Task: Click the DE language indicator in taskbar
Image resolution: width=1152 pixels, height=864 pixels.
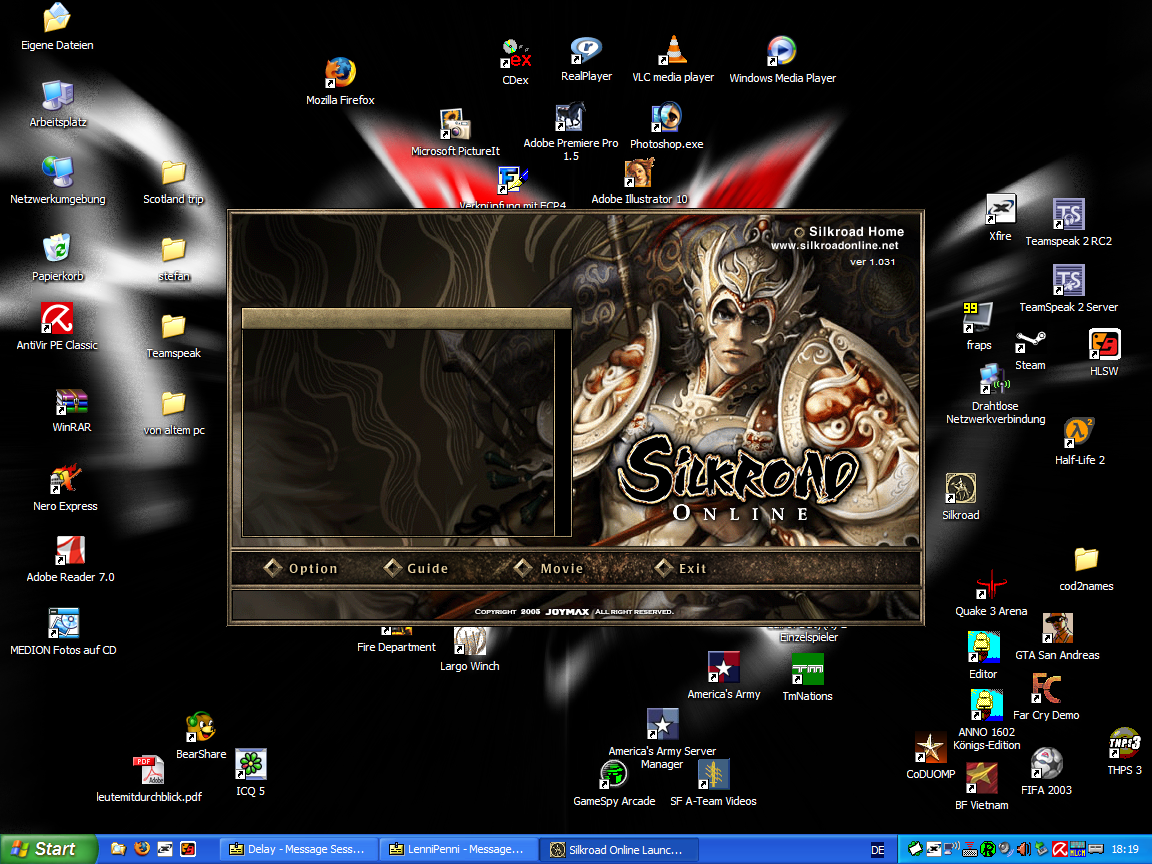Action: pyautogui.click(x=878, y=849)
